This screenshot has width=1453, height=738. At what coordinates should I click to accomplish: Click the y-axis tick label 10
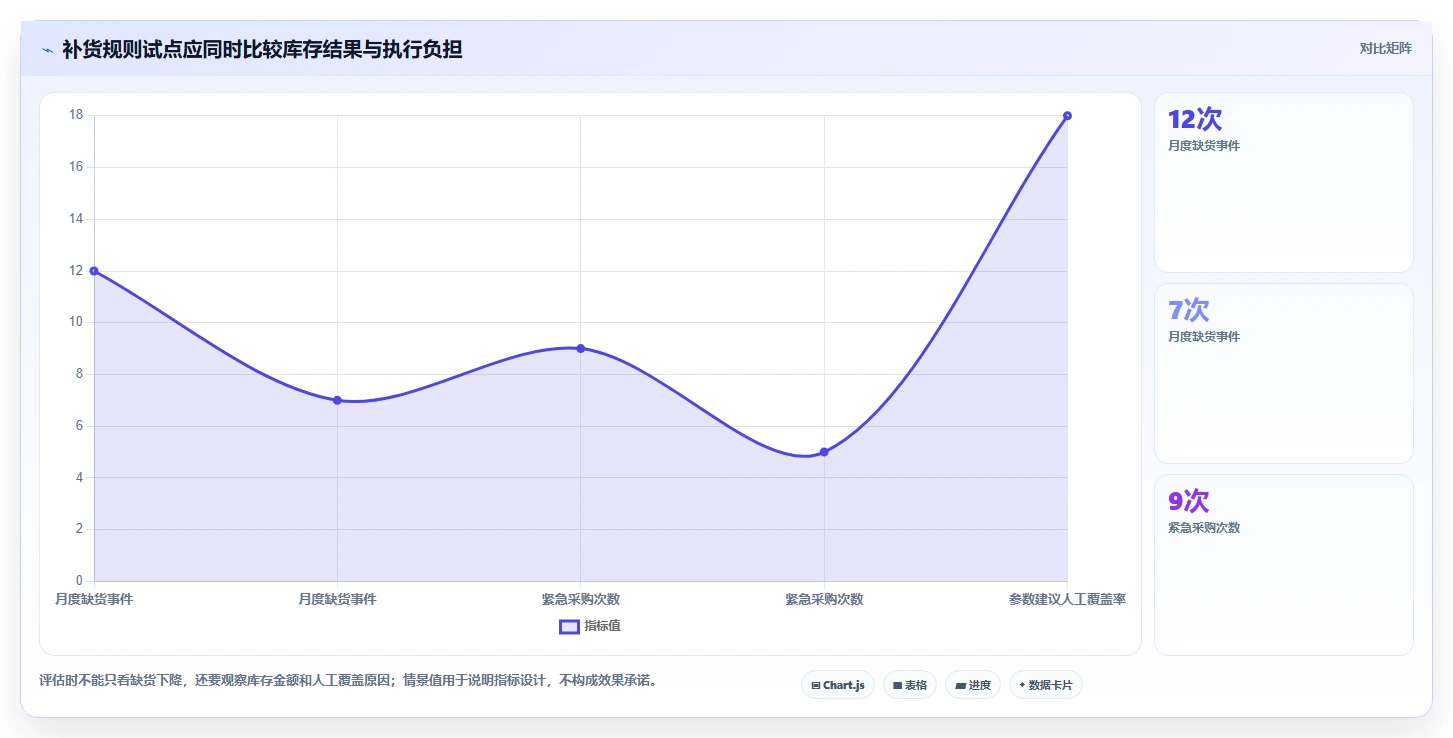coord(76,322)
